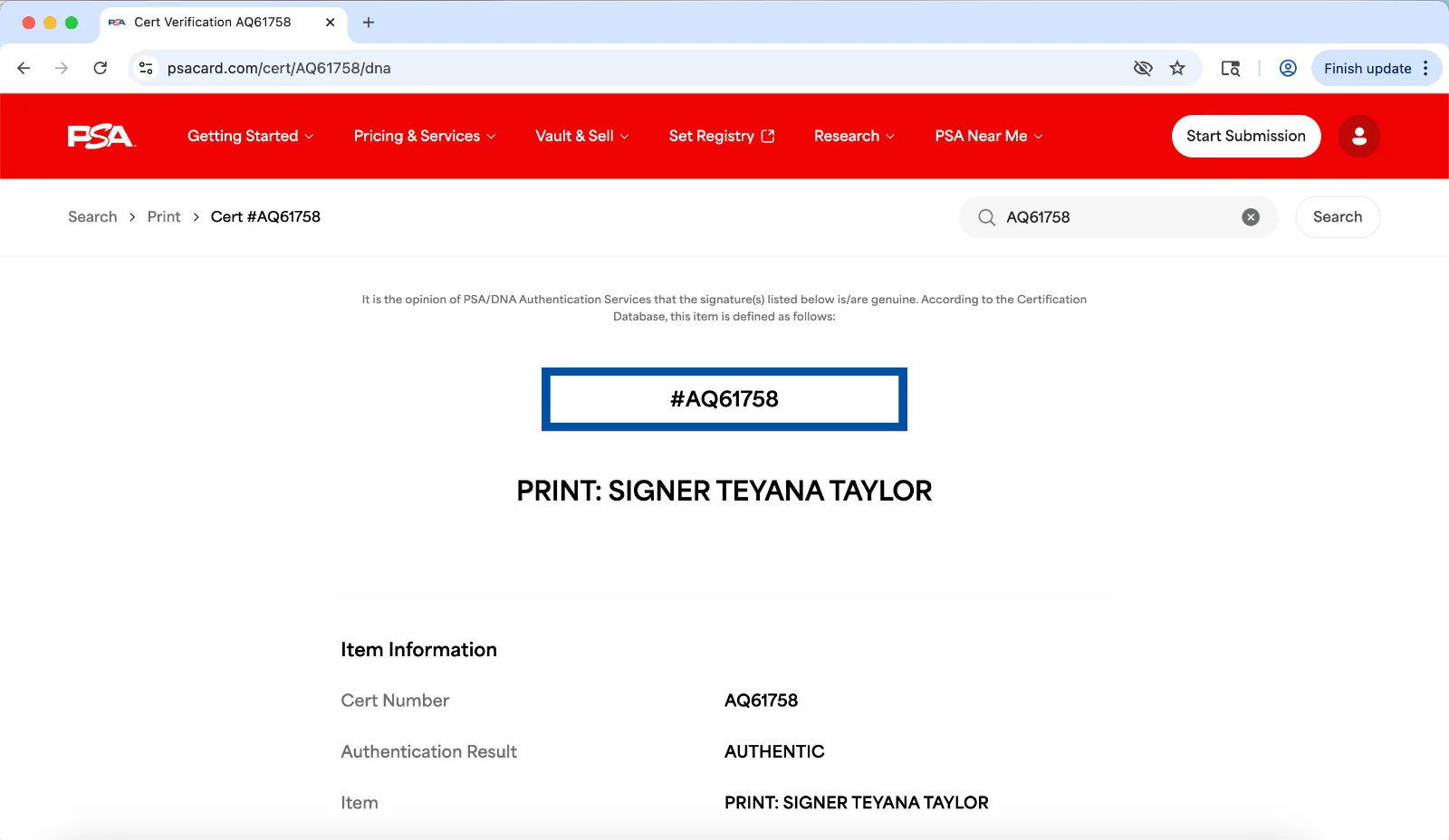Image resolution: width=1449 pixels, height=840 pixels.
Task: Go forward in browser history
Action: pyautogui.click(x=62, y=68)
